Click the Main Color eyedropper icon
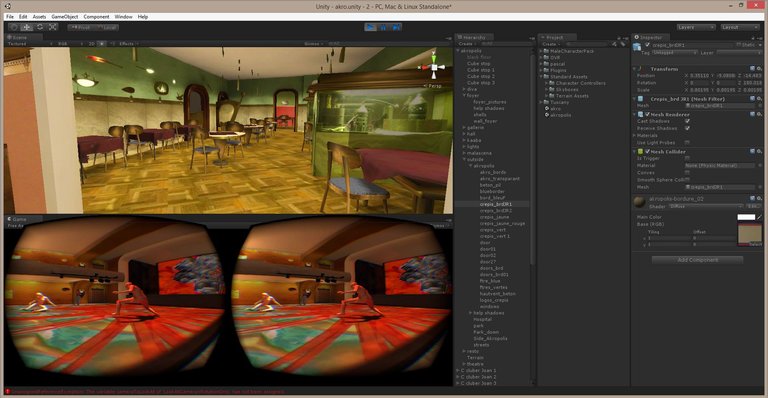The width and height of the screenshot is (768, 398). click(760, 217)
